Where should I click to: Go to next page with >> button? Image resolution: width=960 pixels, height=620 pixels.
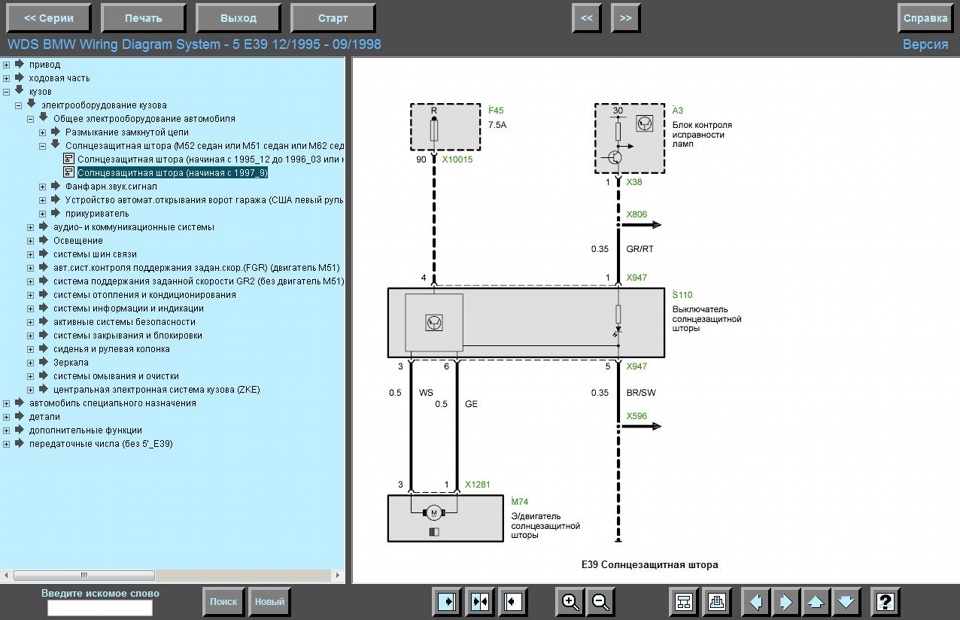pos(625,18)
